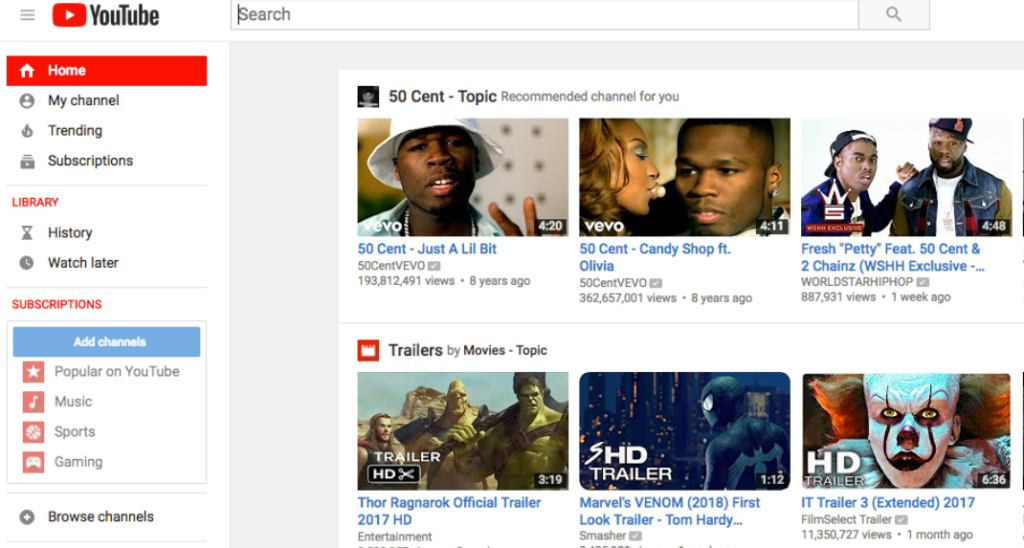Open Browse channels

[101, 517]
